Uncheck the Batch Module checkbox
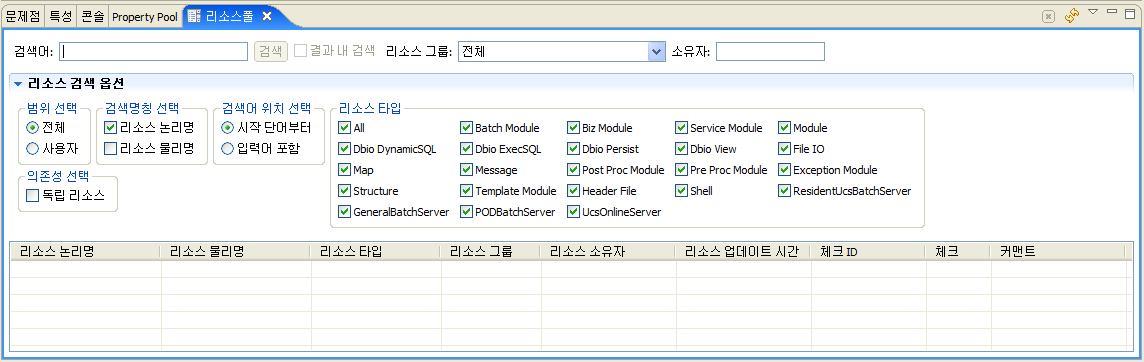Viewport: 1144px width, 362px height. [x=466, y=128]
